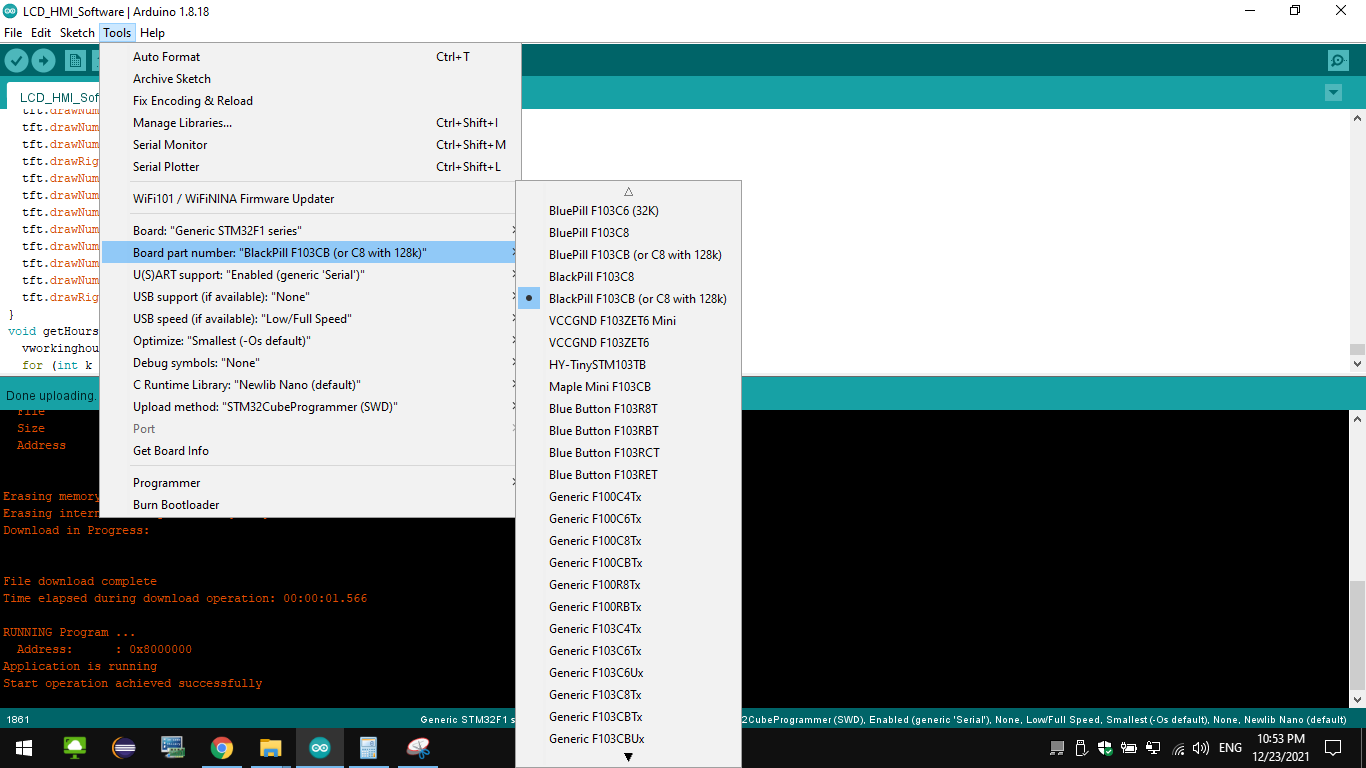Expand Board part number submenu

310,253
